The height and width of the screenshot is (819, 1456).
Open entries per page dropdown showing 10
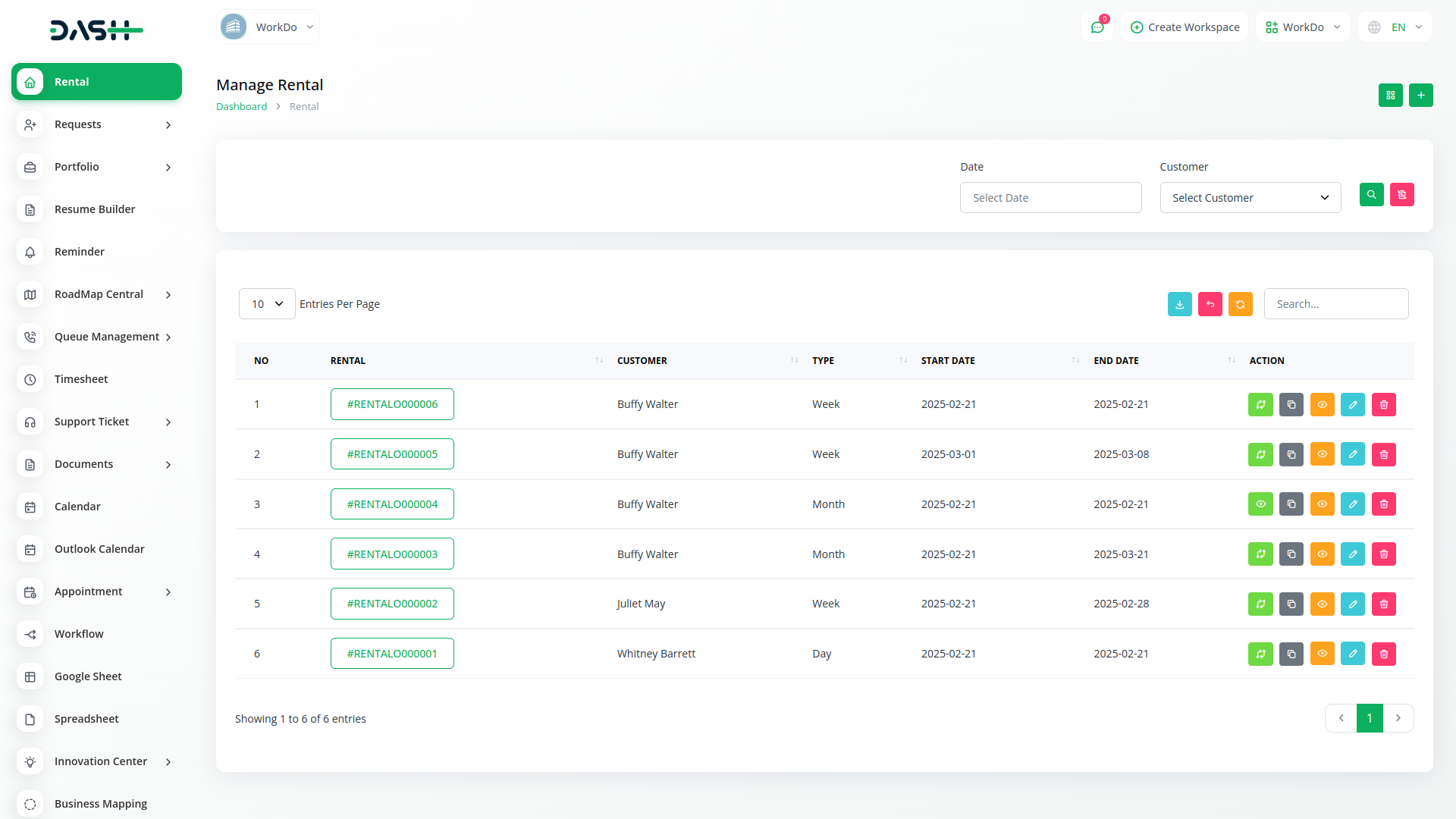pos(267,304)
